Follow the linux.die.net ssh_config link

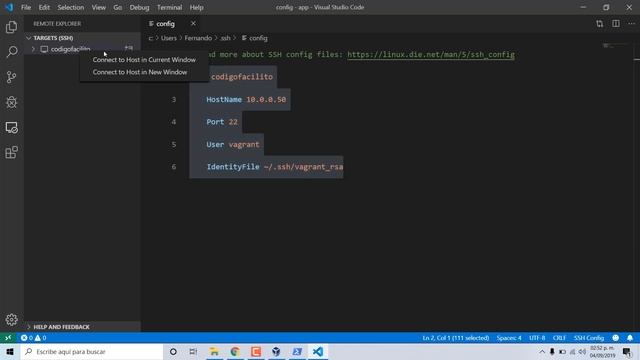pyautogui.click(x=431, y=54)
